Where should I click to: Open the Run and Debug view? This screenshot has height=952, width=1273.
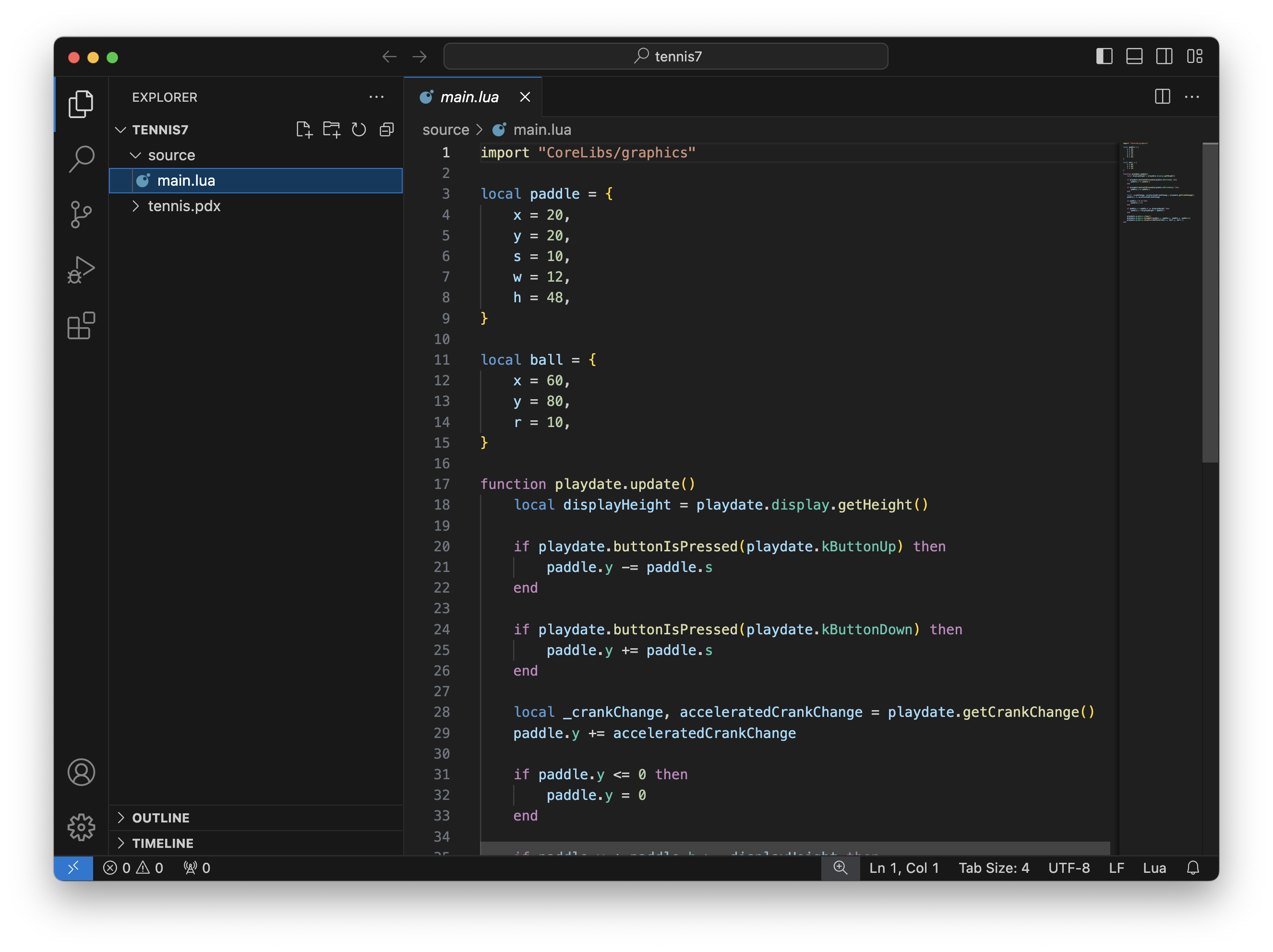click(x=81, y=269)
